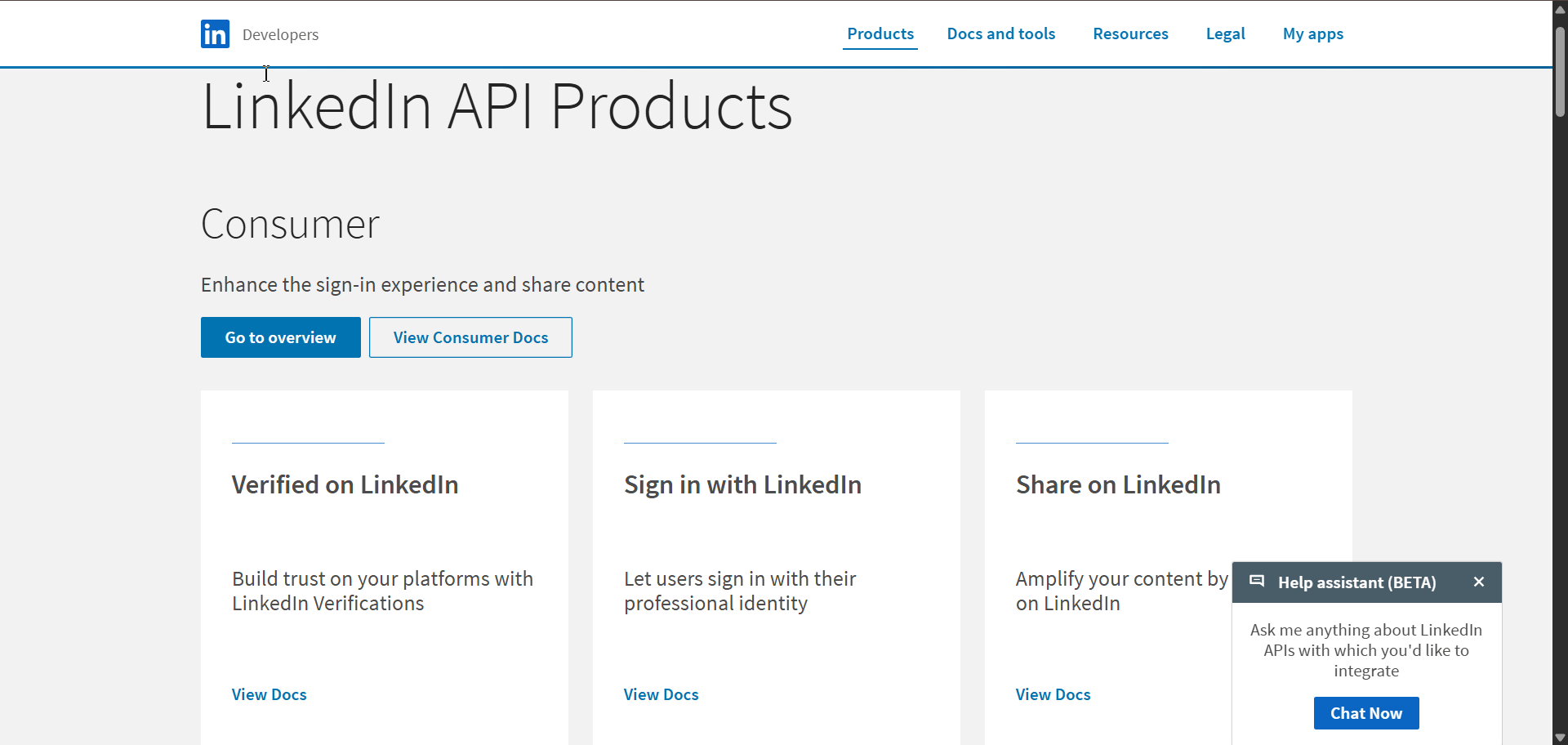1568x745 pixels.
Task: Open My apps
Action: click(x=1313, y=33)
